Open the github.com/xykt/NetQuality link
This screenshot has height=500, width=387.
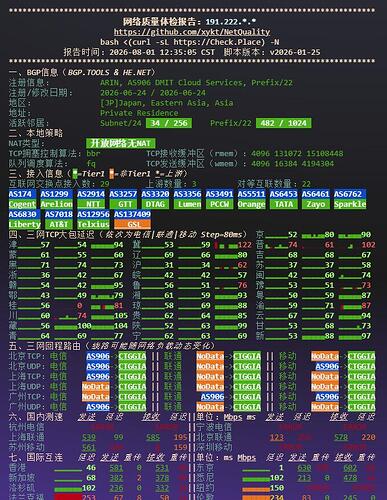point(192,32)
